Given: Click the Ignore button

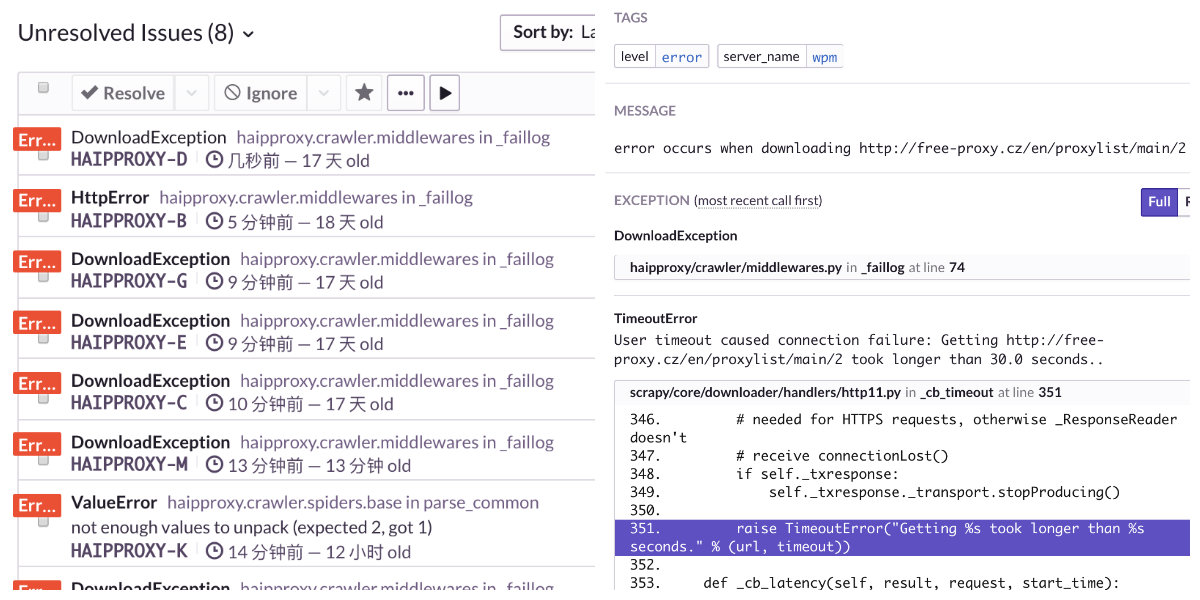Looking at the screenshot, I should pyautogui.click(x=260, y=93).
